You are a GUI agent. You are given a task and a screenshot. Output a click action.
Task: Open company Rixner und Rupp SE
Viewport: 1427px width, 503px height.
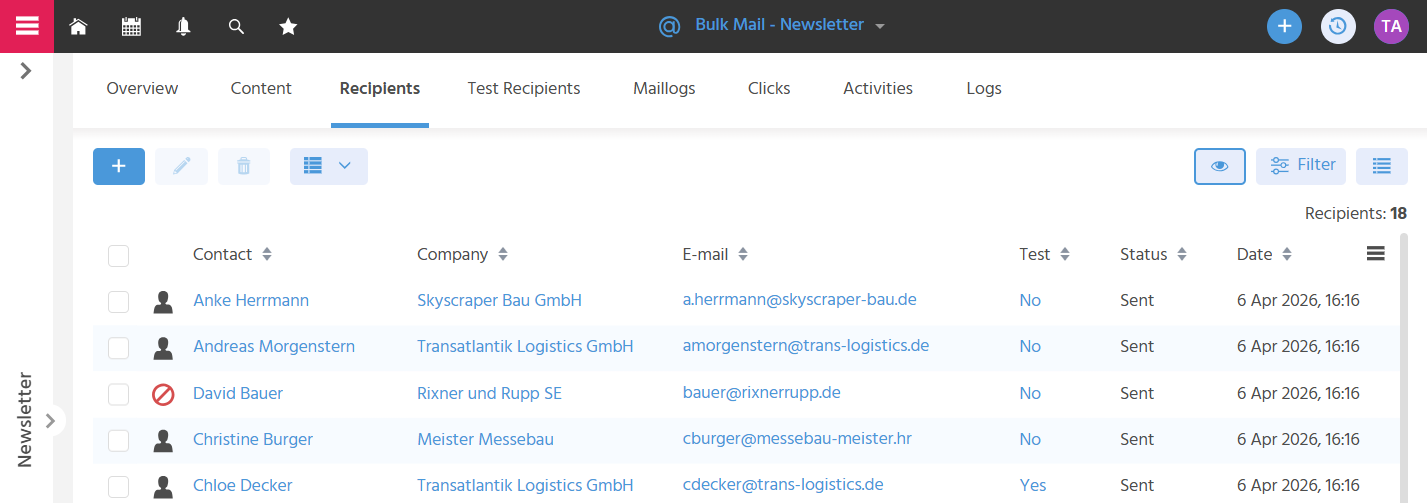[489, 393]
